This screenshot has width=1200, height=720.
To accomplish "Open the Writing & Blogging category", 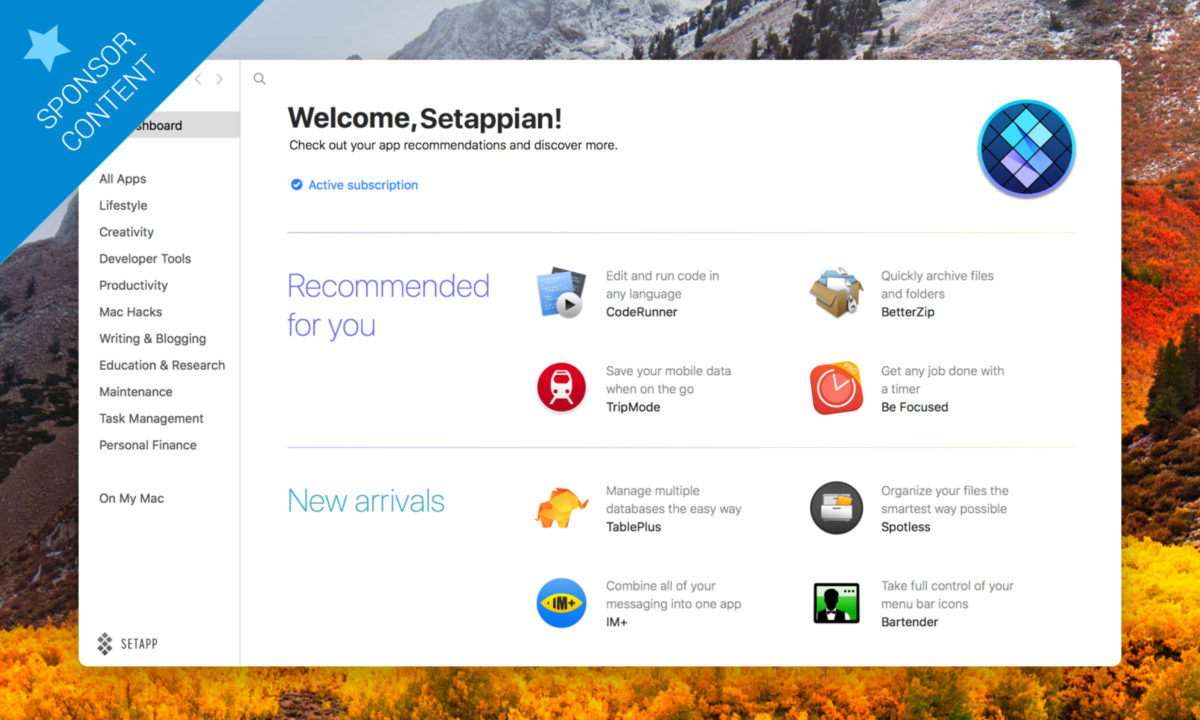I will (x=152, y=339).
